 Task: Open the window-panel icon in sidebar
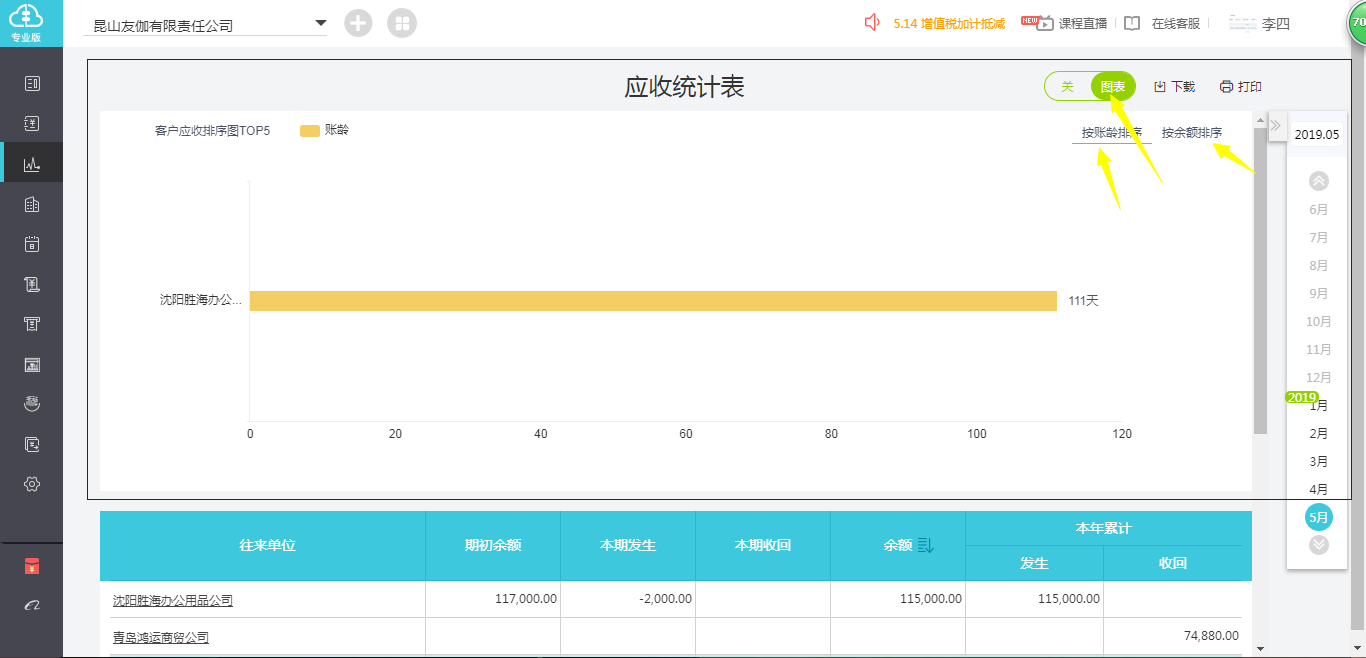point(32,365)
